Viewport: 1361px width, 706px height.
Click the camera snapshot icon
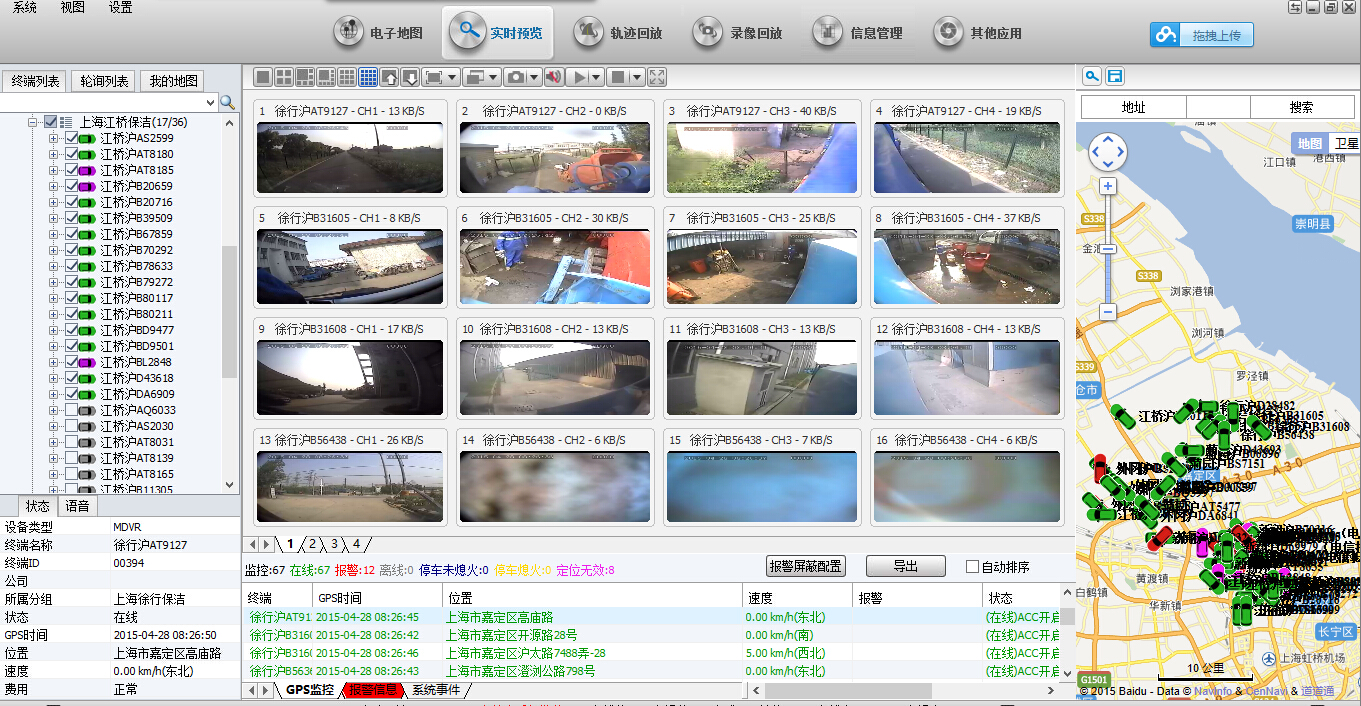coord(515,77)
